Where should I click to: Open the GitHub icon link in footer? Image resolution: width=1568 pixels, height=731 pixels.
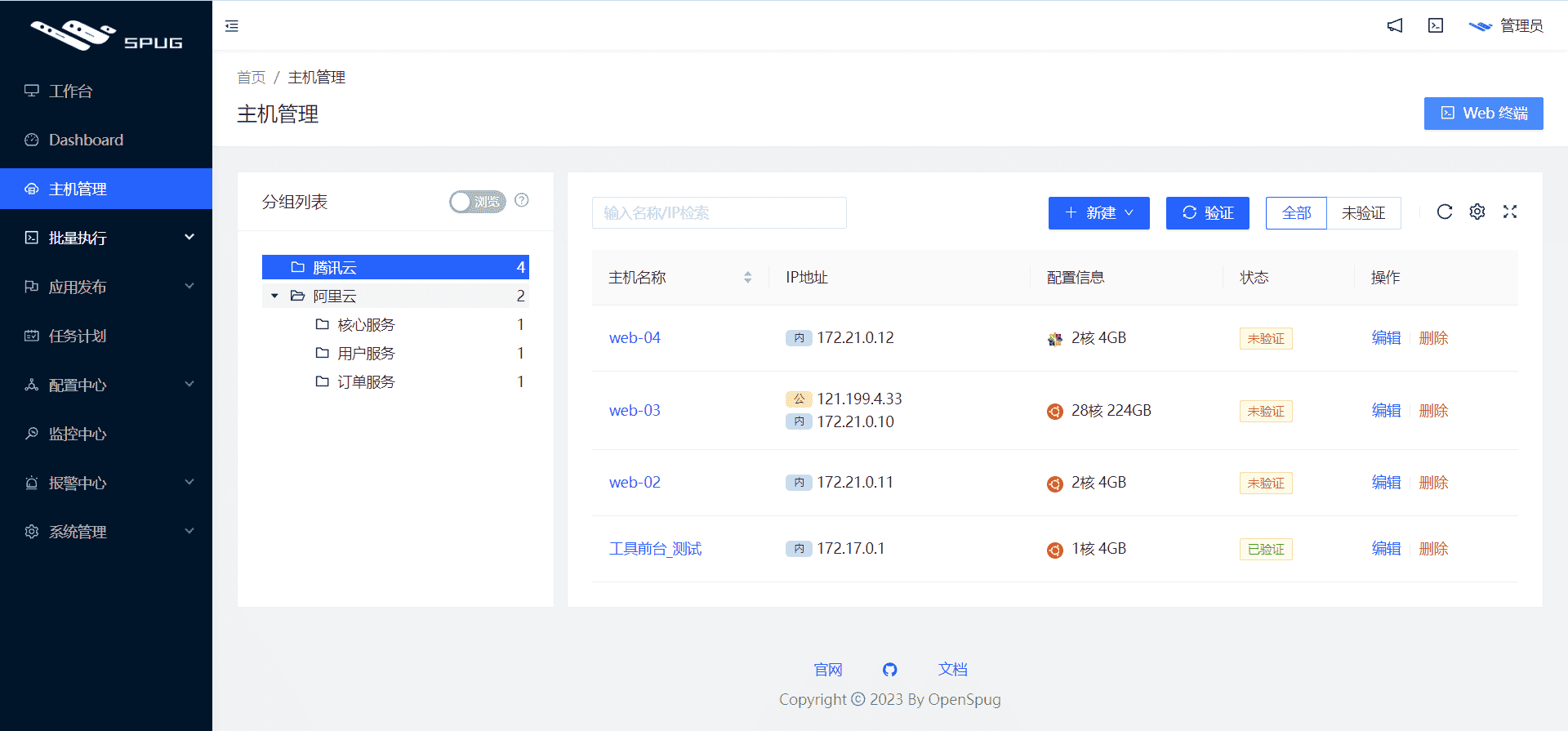[890, 670]
